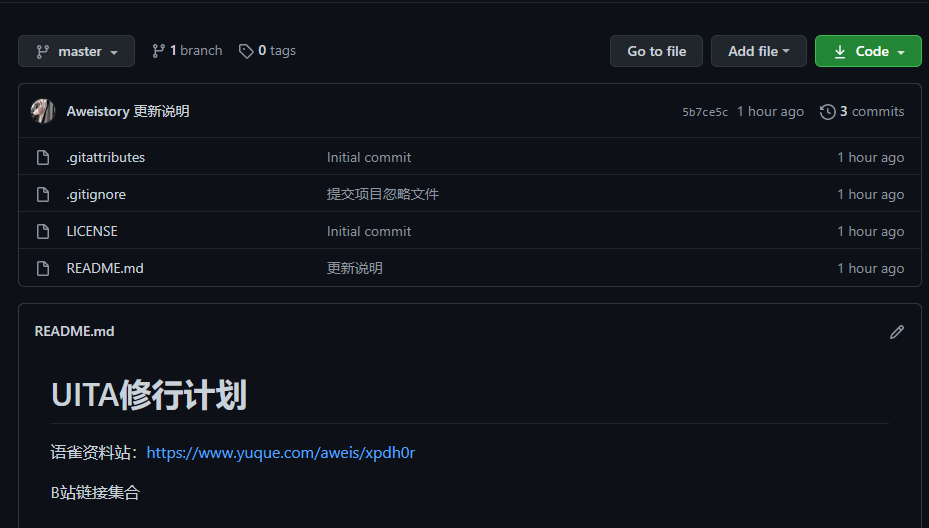Open commit message 提交项目忽略文件
Viewport: 929px width, 528px height.
(383, 194)
